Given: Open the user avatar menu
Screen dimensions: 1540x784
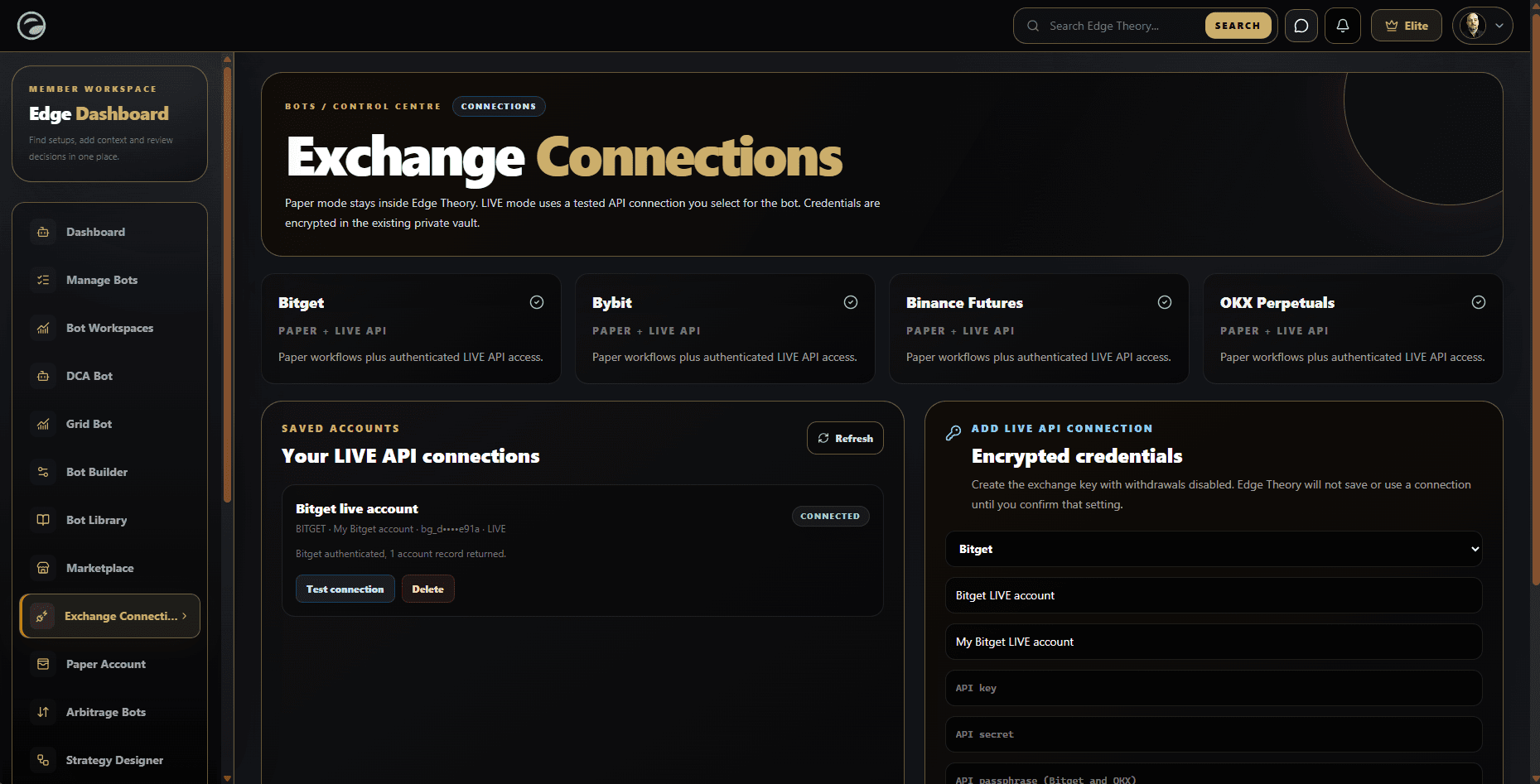Looking at the screenshot, I should pyautogui.click(x=1483, y=26).
